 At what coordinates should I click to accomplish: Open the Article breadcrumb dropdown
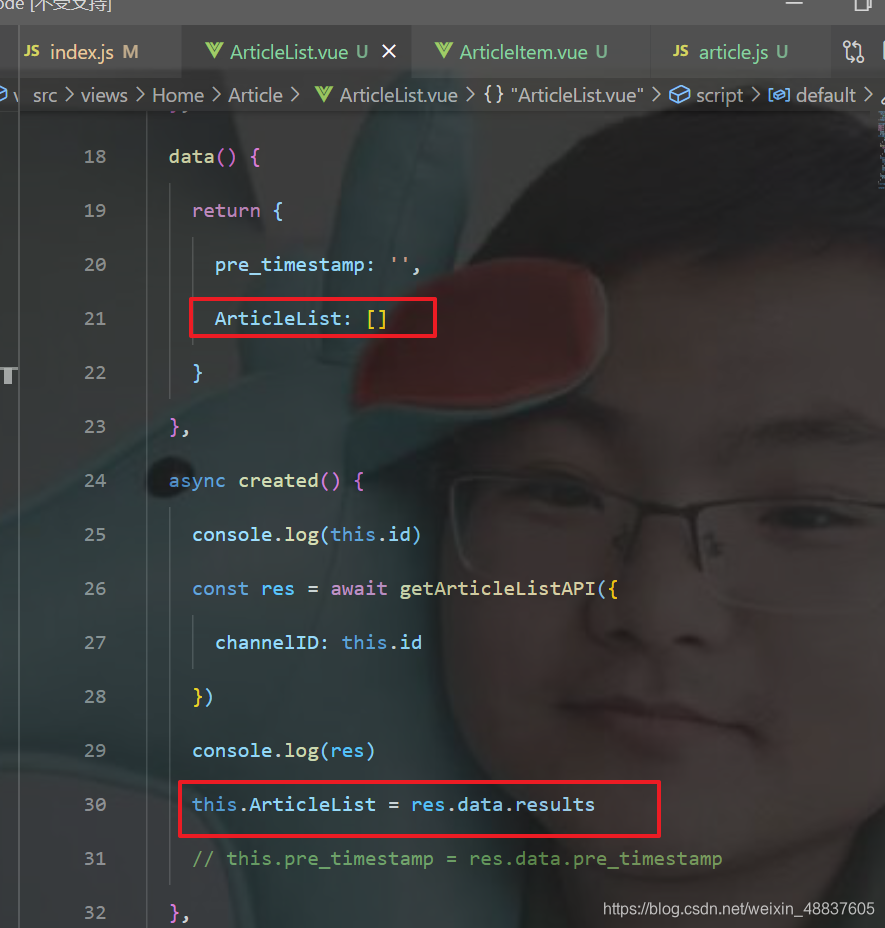pyautogui.click(x=255, y=95)
